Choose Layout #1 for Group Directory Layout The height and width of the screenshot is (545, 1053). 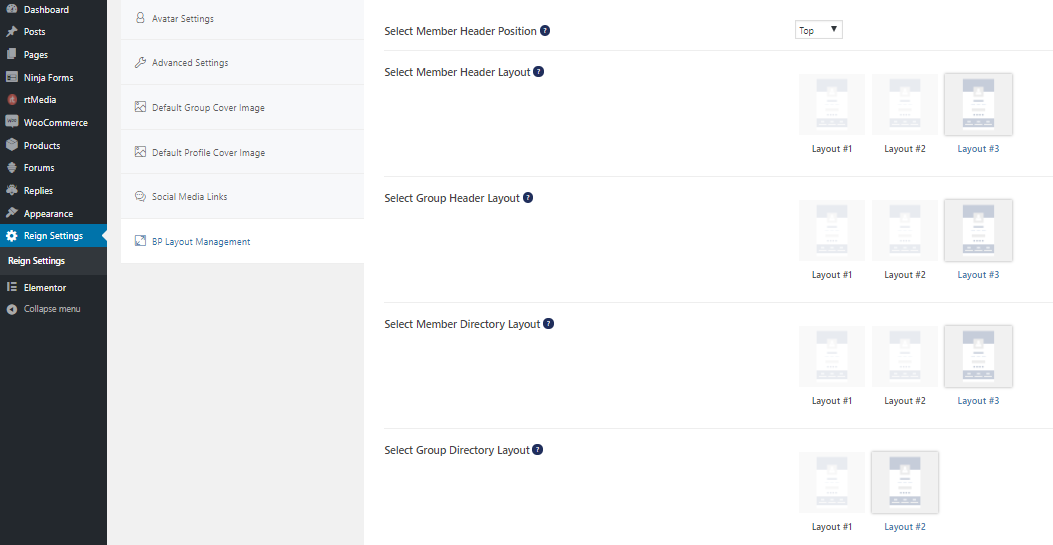point(832,483)
